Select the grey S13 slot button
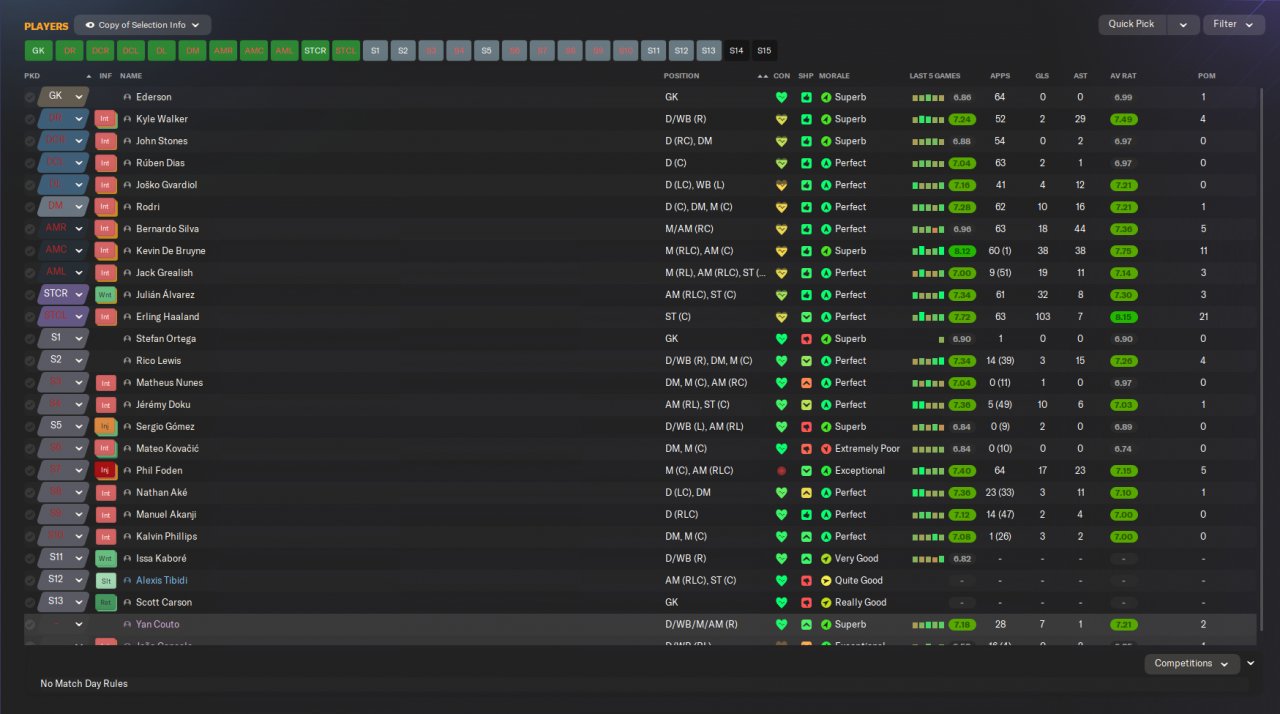 click(708, 51)
